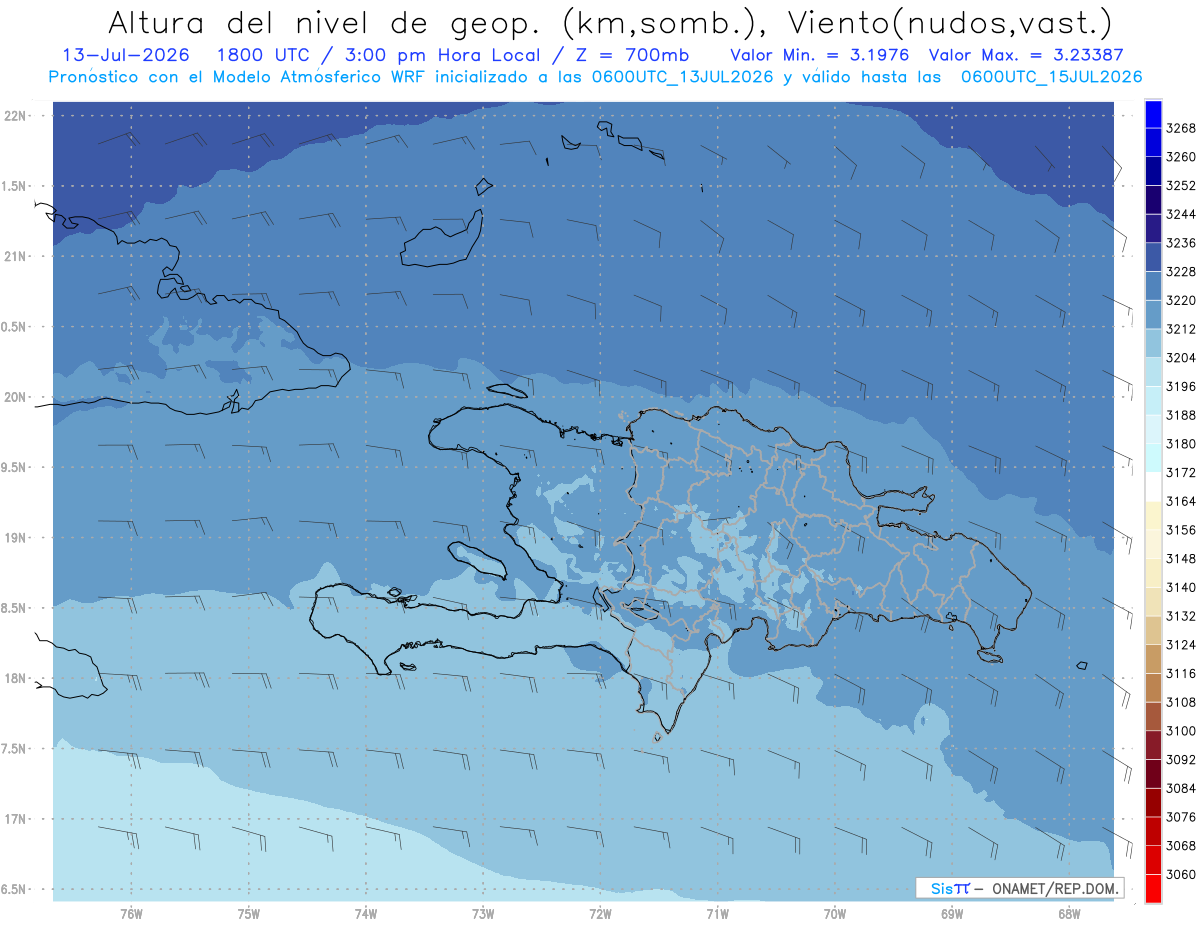Click the "3196" color bar value
The image size is (1200, 927).
tap(1181, 386)
